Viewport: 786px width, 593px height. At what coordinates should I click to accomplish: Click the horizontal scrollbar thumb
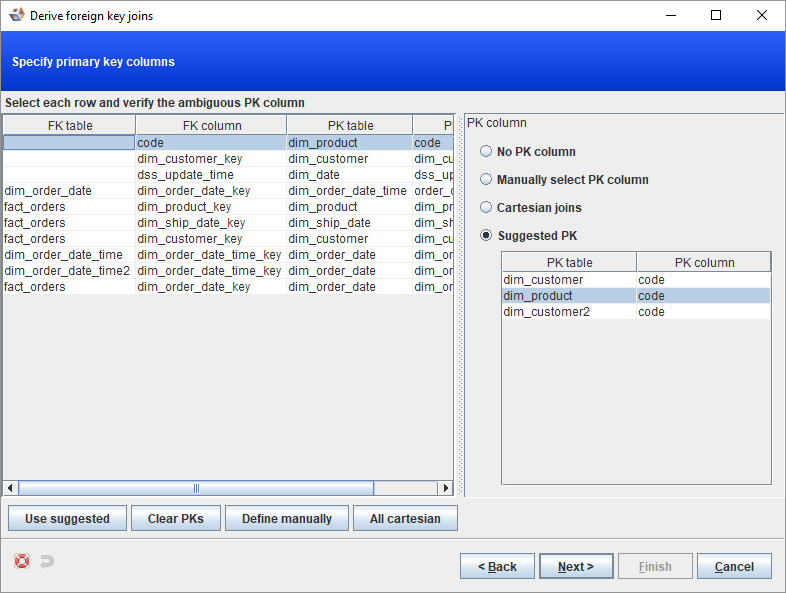(196, 488)
